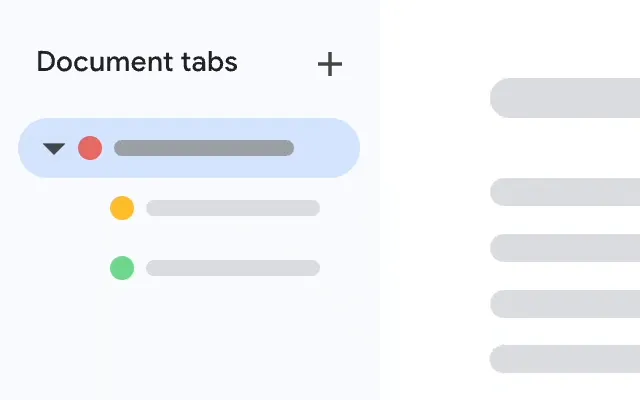Click the green circle subtab icon
This screenshot has height=400, width=640.
point(122,268)
